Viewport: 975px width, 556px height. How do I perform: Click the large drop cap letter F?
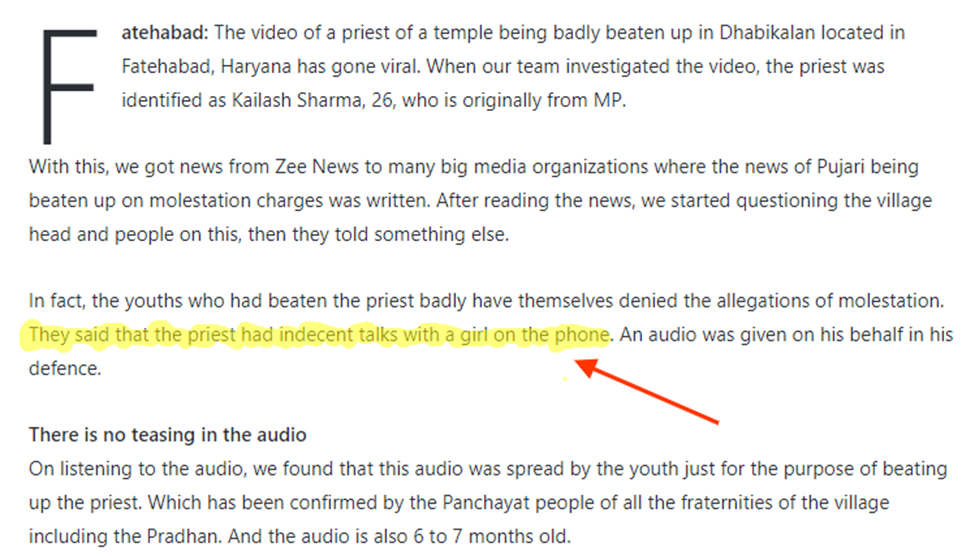(x=69, y=86)
